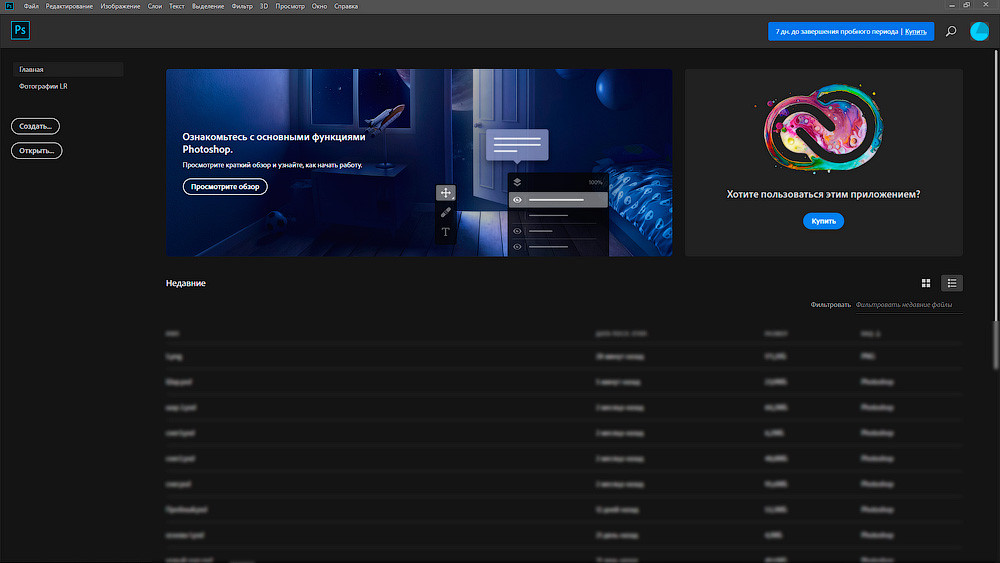Open the Выделение menu

click(208, 6)
